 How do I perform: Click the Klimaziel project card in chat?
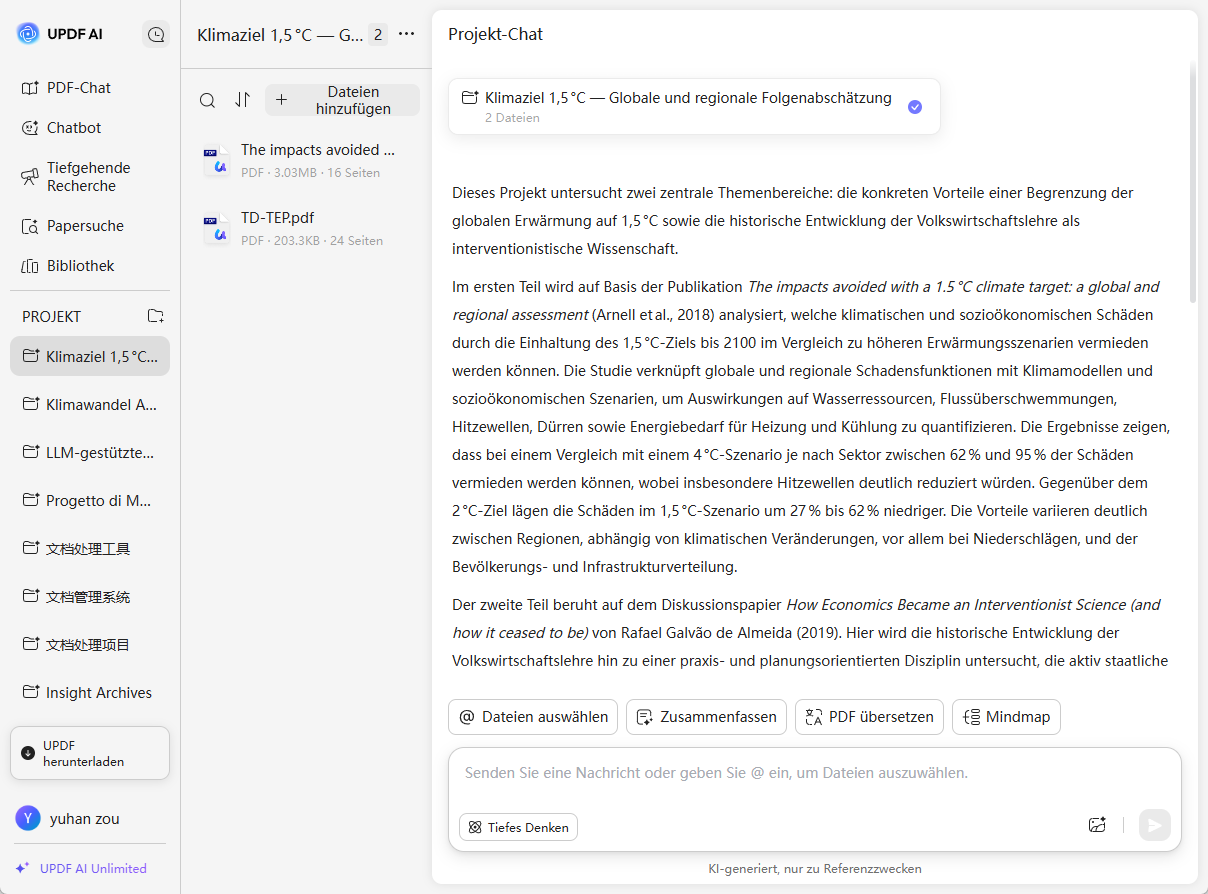click(694, 106)
